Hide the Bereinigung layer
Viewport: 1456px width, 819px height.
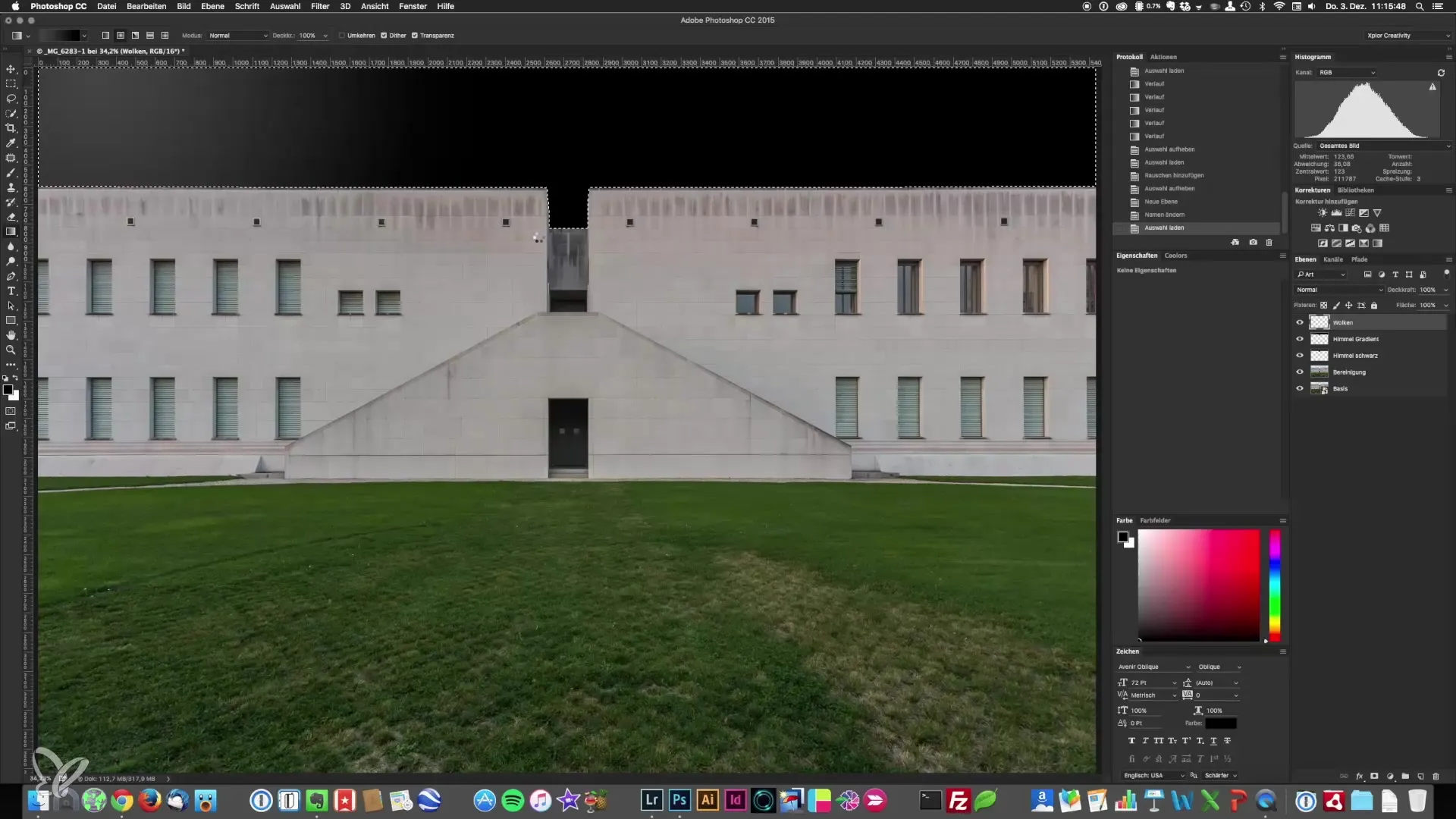[x=1300, y=372]
